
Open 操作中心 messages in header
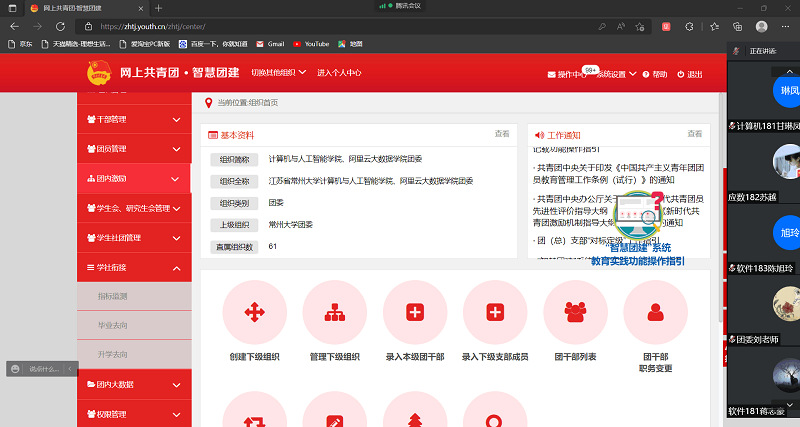pos(566,74)
